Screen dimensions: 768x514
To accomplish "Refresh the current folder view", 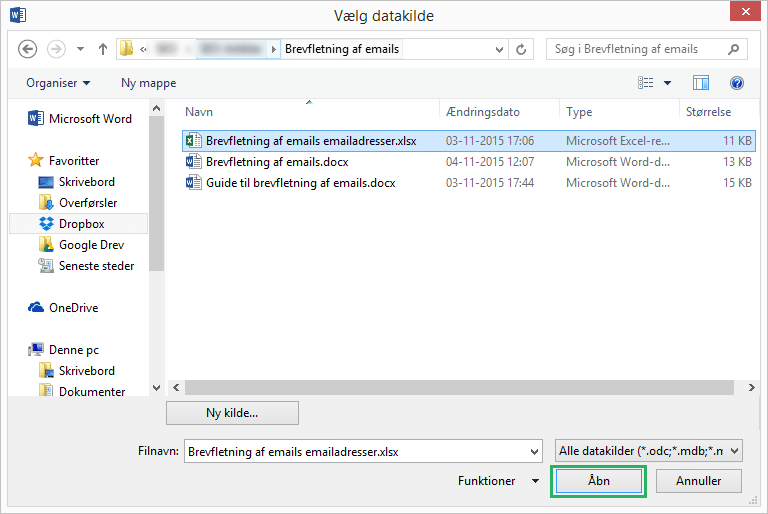I will coord(521,49).
